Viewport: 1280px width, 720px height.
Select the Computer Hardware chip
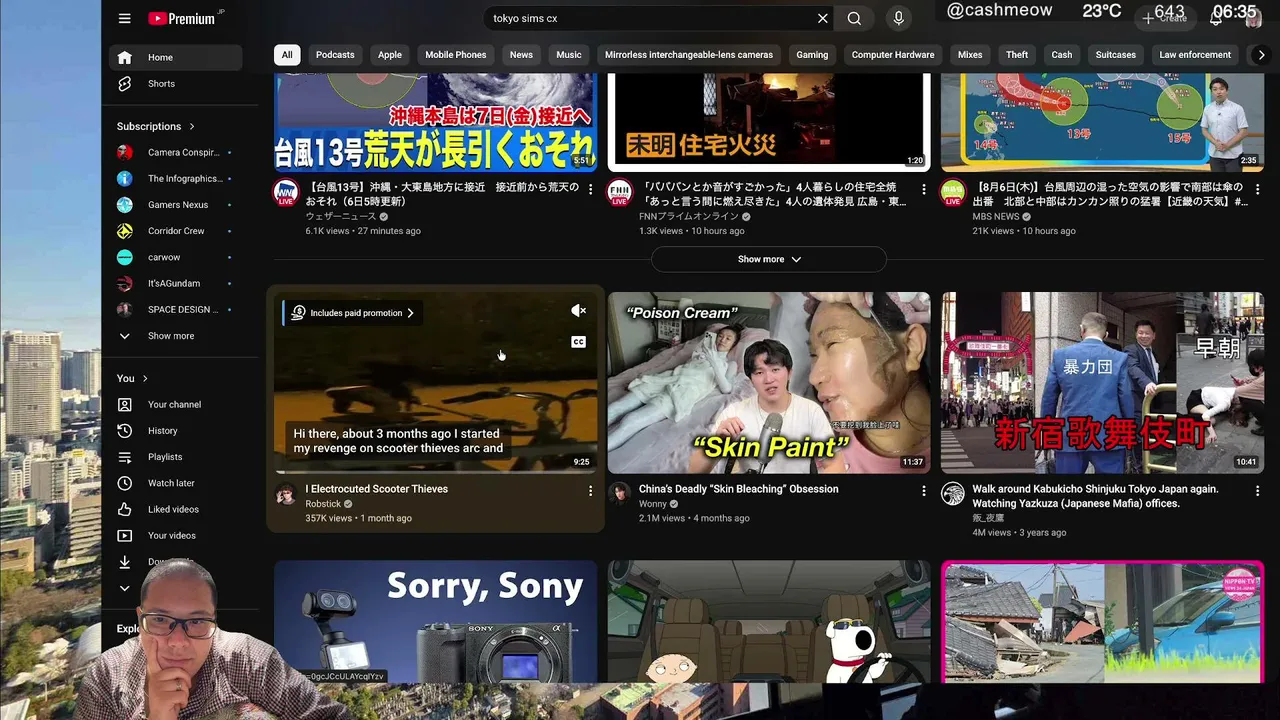[893, 55]
